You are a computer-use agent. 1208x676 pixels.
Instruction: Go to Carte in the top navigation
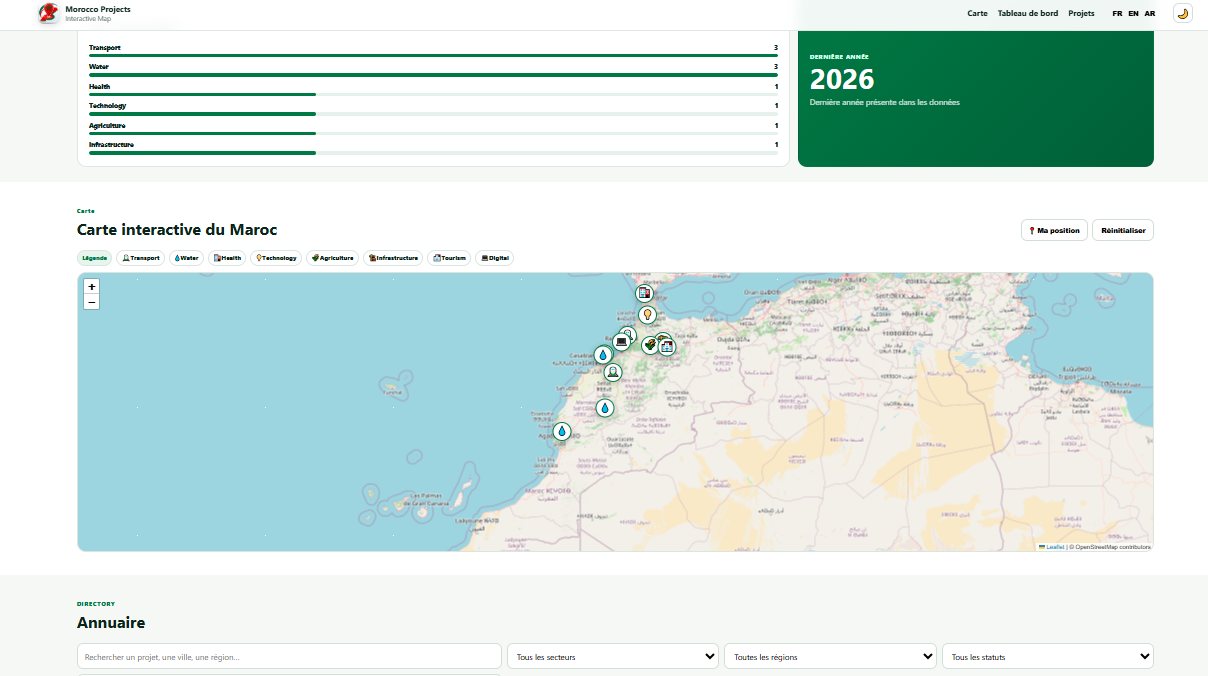coord(977,14)
